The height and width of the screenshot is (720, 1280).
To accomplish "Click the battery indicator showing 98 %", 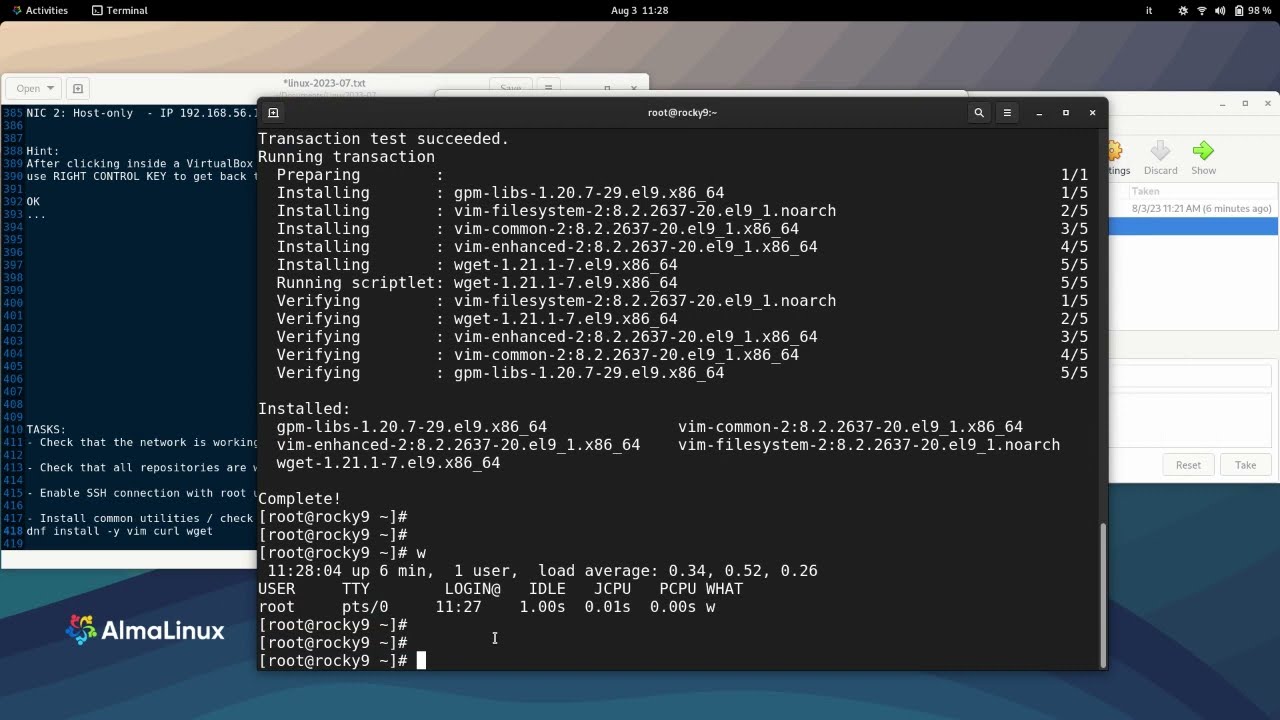I will [1253, 10].
